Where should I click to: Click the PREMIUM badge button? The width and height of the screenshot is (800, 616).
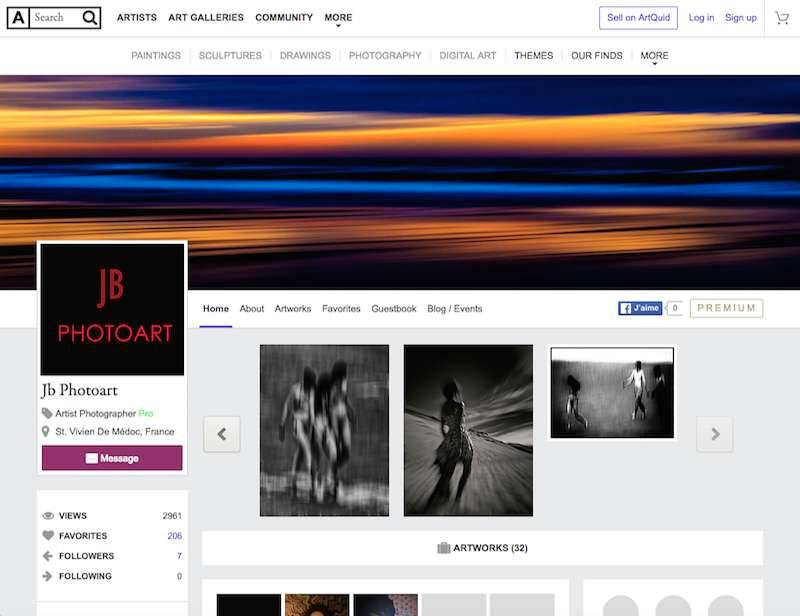tap(726, 308)
